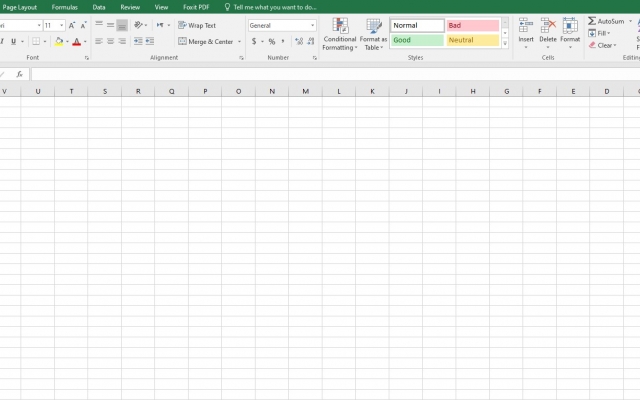Apply the Bad cell style
This screenshot has width=640, height=400.
pyautogui.click(x=473, y=25)
